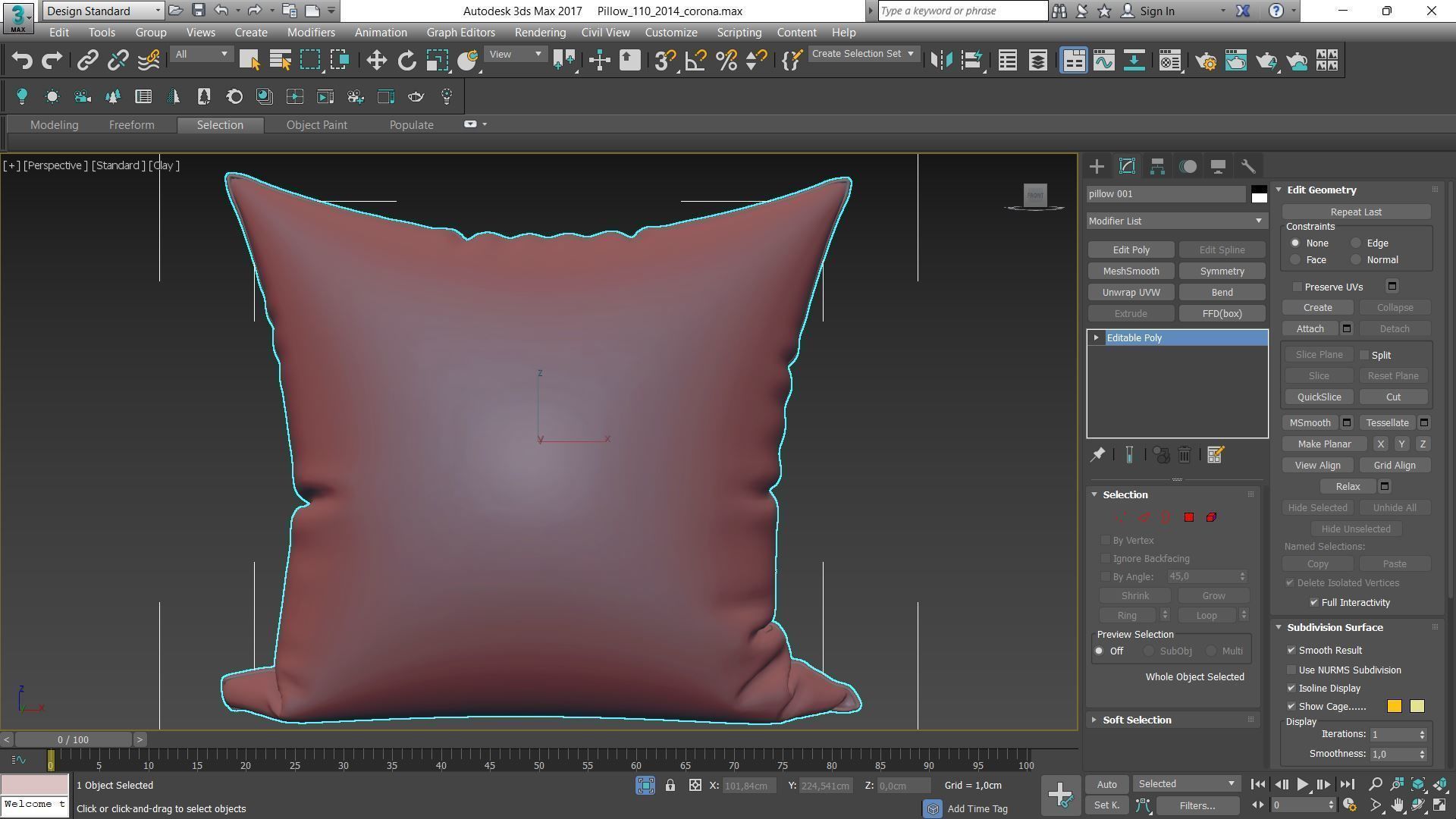This screenshot has width=1456, height=819.
Task: Click Remove Modifier trash icon
Action: tap(1185, 455)
